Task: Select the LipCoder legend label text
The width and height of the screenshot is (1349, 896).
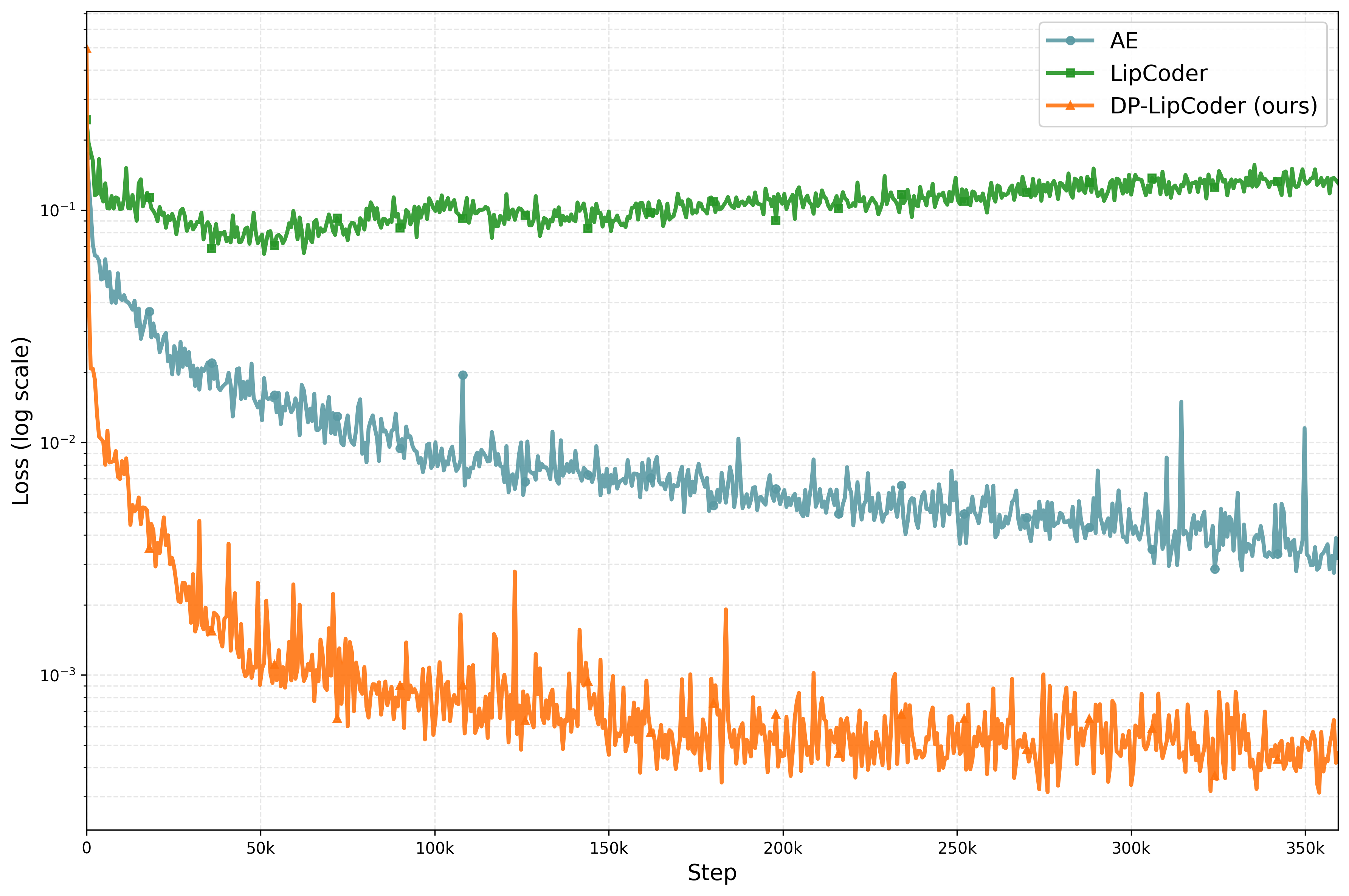Action: coord(1158,73)
